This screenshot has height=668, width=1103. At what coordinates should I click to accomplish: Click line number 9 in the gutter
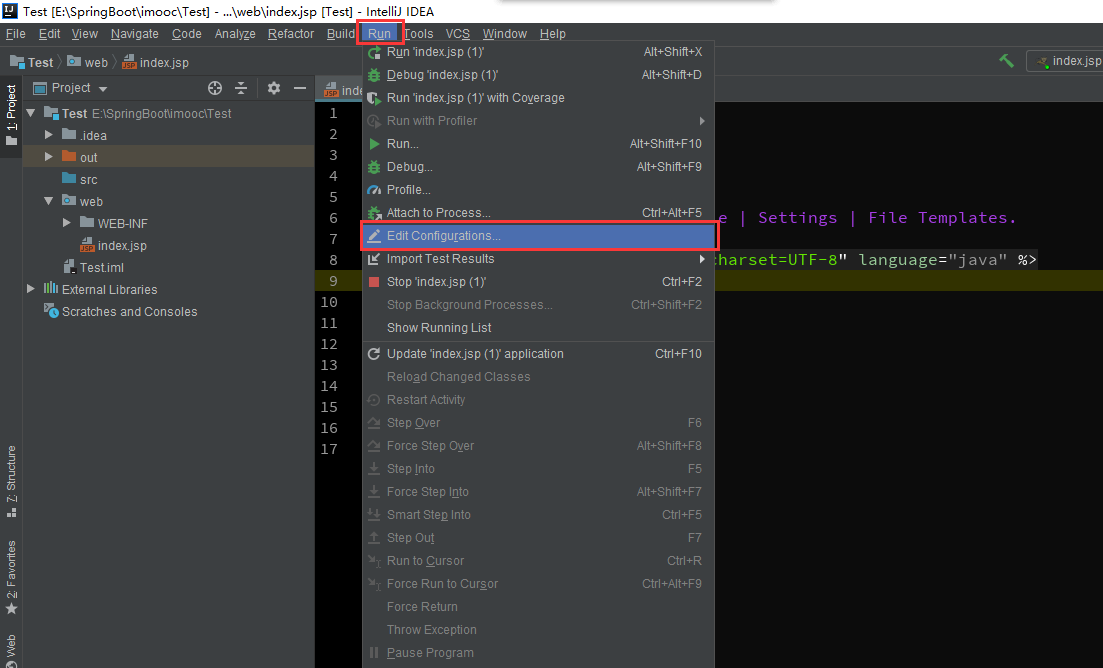point(333,281)
